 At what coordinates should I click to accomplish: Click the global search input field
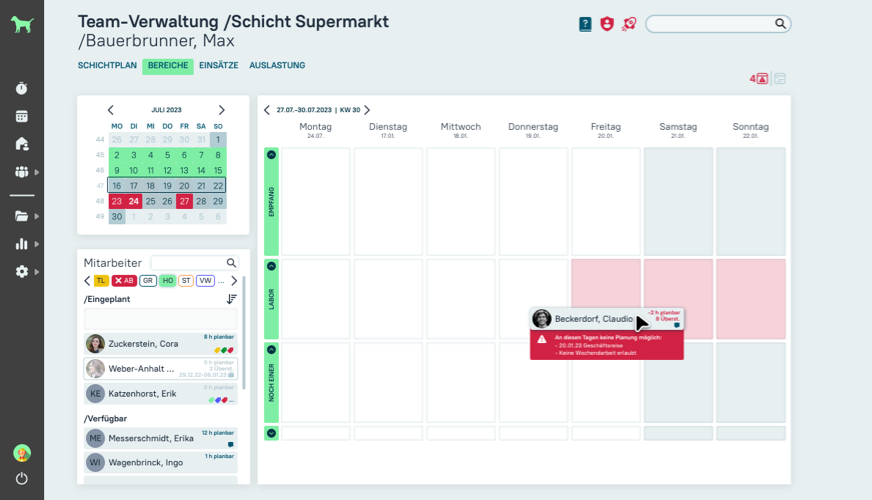pos(718,23)
